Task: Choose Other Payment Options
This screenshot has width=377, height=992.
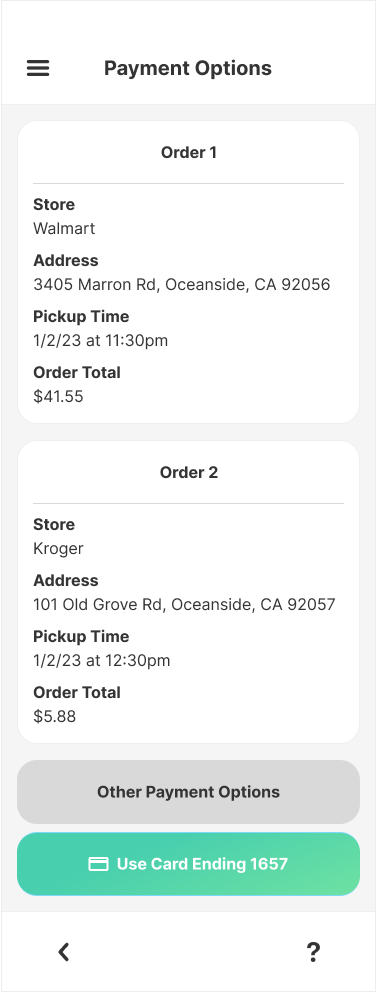Action: coord(188,792)
